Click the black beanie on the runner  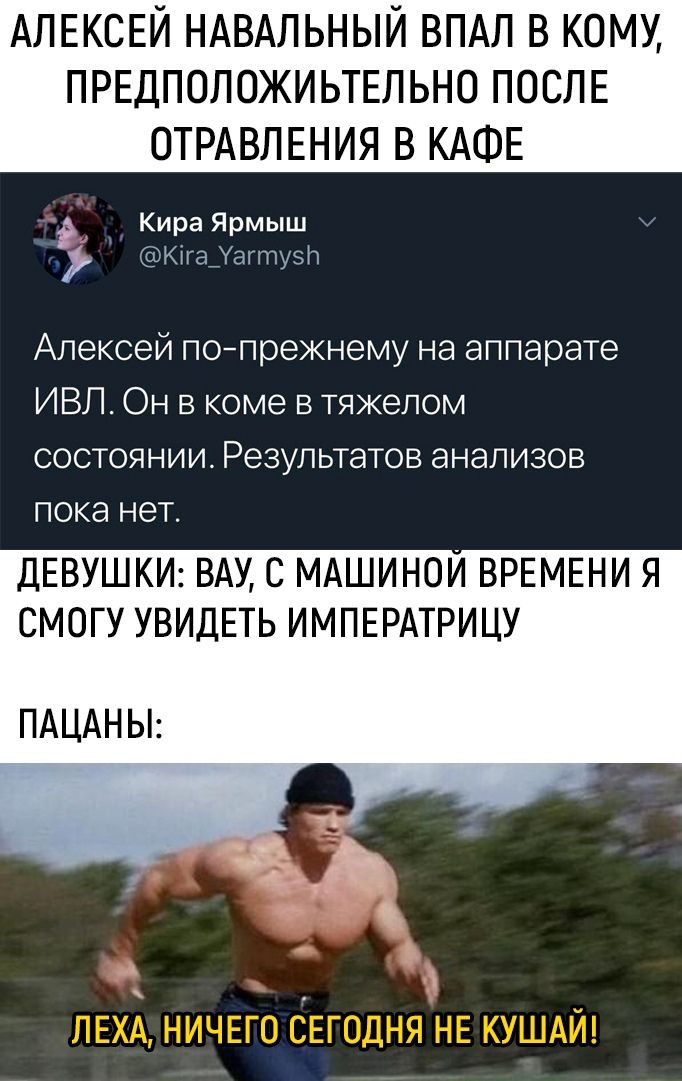[320, 786]
